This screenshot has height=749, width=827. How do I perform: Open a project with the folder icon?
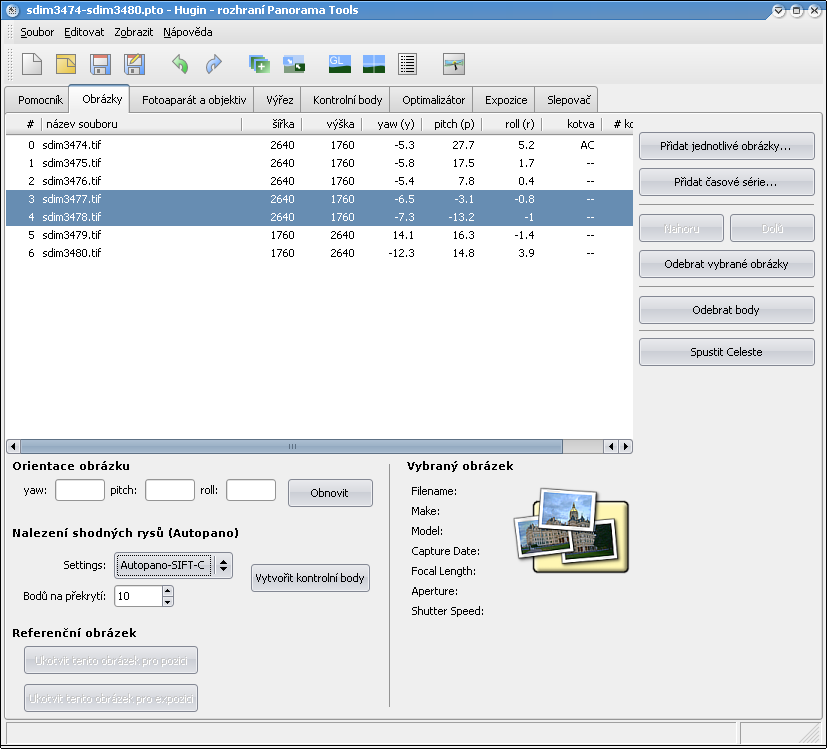pyautogui.click(x=66, y=65)
